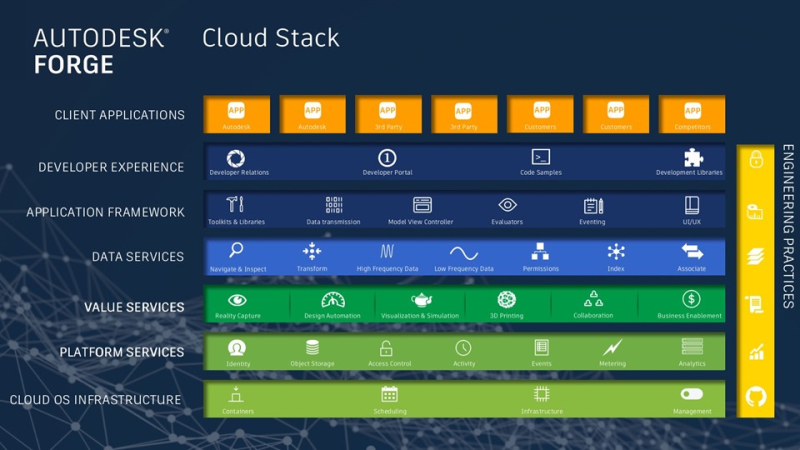Screen dimensions: 800x450
Task: Open the Access Control padlock icon
Action: point(386,348)
